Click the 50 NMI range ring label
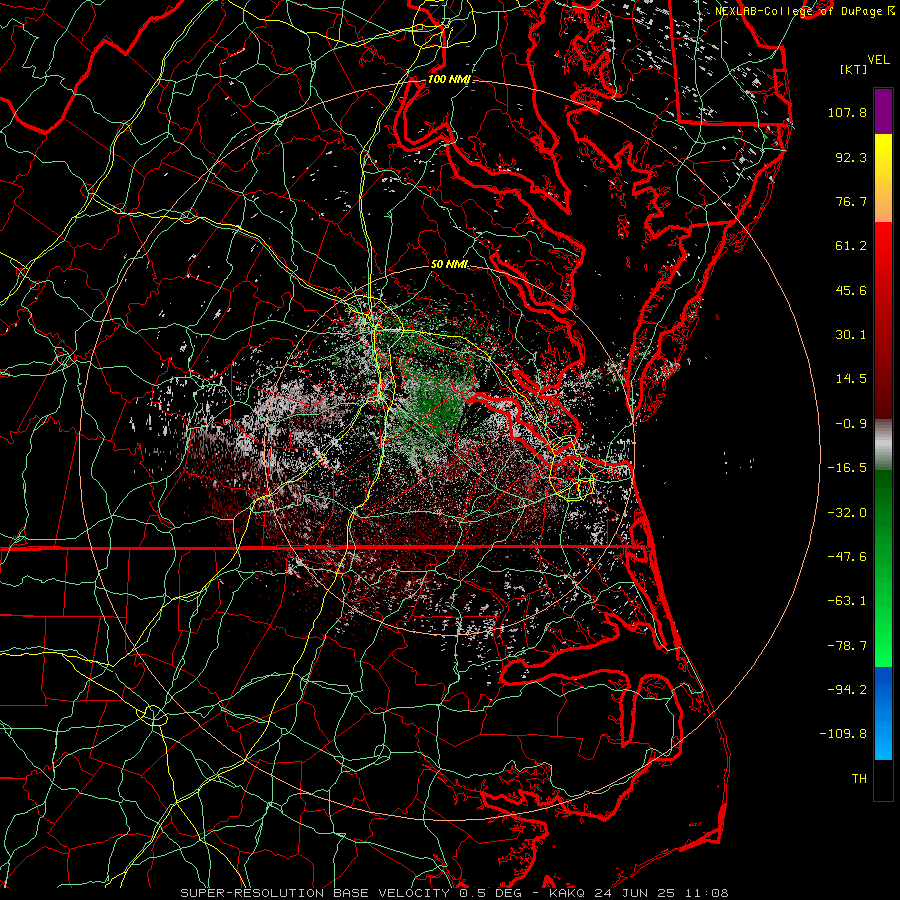Image resolution: width=900 pixels, height=900 pixels. coord(449,264)
